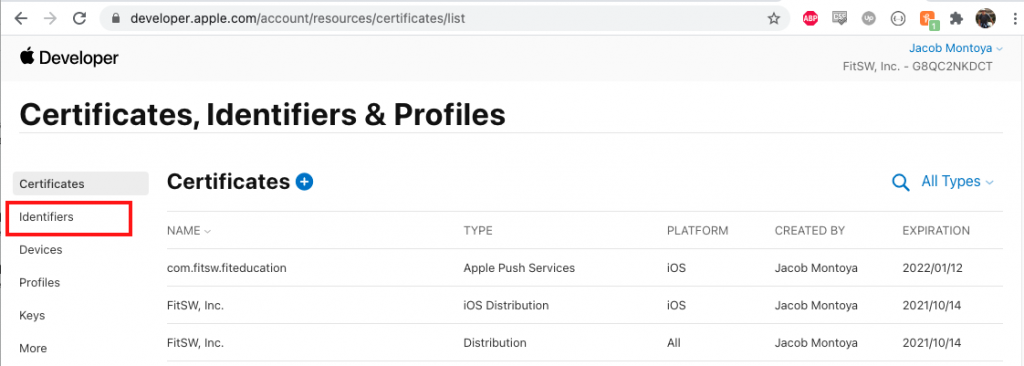Viewport: 1024px width, 366px height.
Task: Open Profiles in the sidebar
Action: [x=39, y=283]
